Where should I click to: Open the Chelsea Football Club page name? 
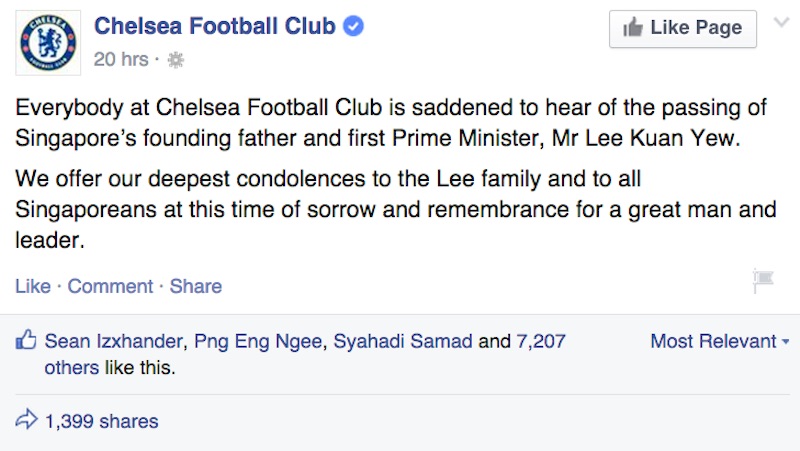[214, 27]
